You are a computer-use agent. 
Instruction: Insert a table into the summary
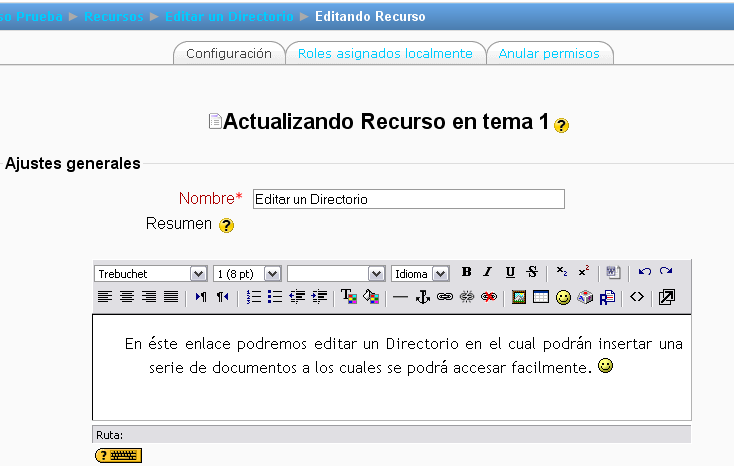541,297
